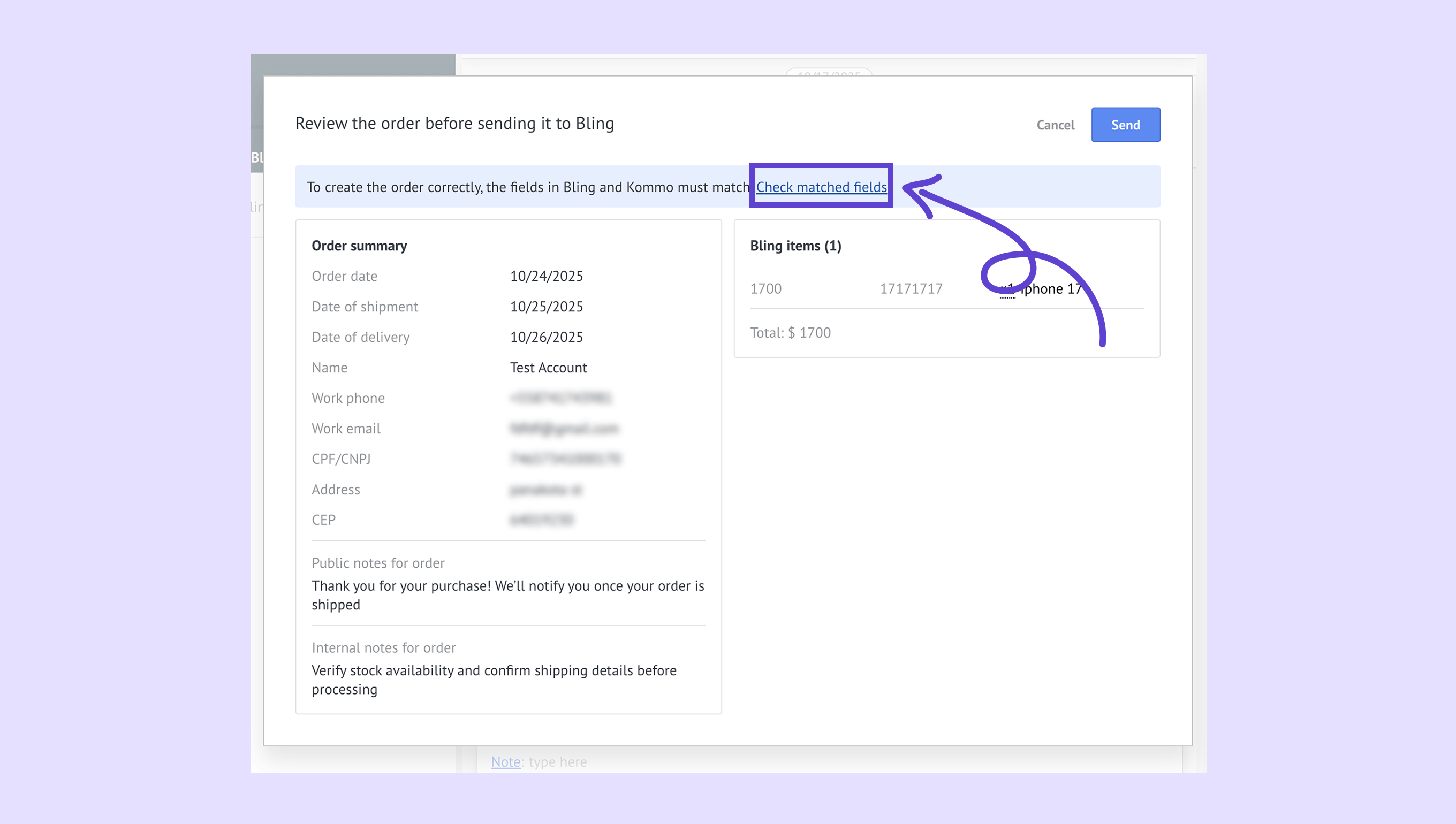Click the item SKU 17171717

click(x=911, y=288)
